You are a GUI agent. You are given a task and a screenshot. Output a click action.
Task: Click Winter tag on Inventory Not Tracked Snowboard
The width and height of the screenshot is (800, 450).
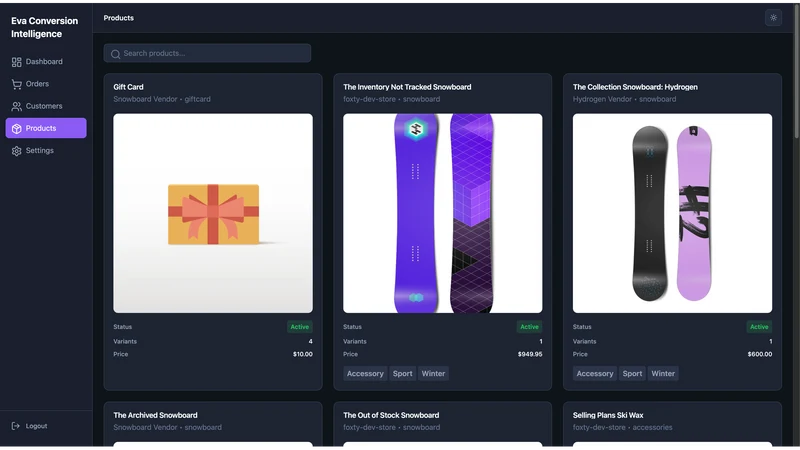pyautogui.click(x=433, y=374)
